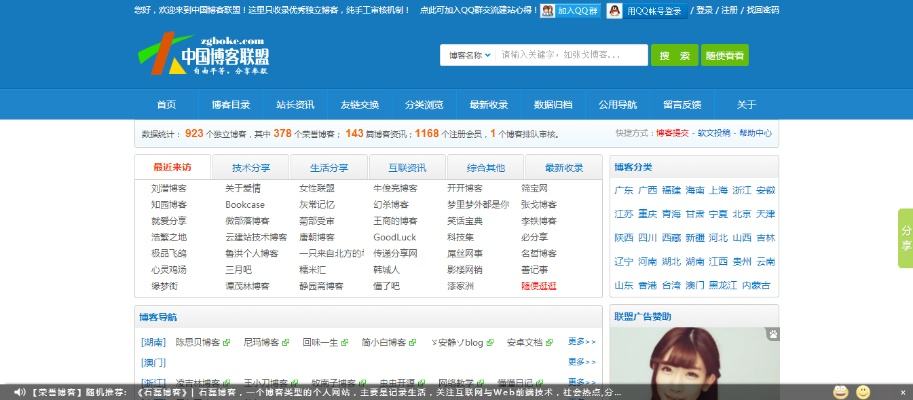Click the 软文投稿 shortcut link
This screenshot has width=913, height=400.
714,133
